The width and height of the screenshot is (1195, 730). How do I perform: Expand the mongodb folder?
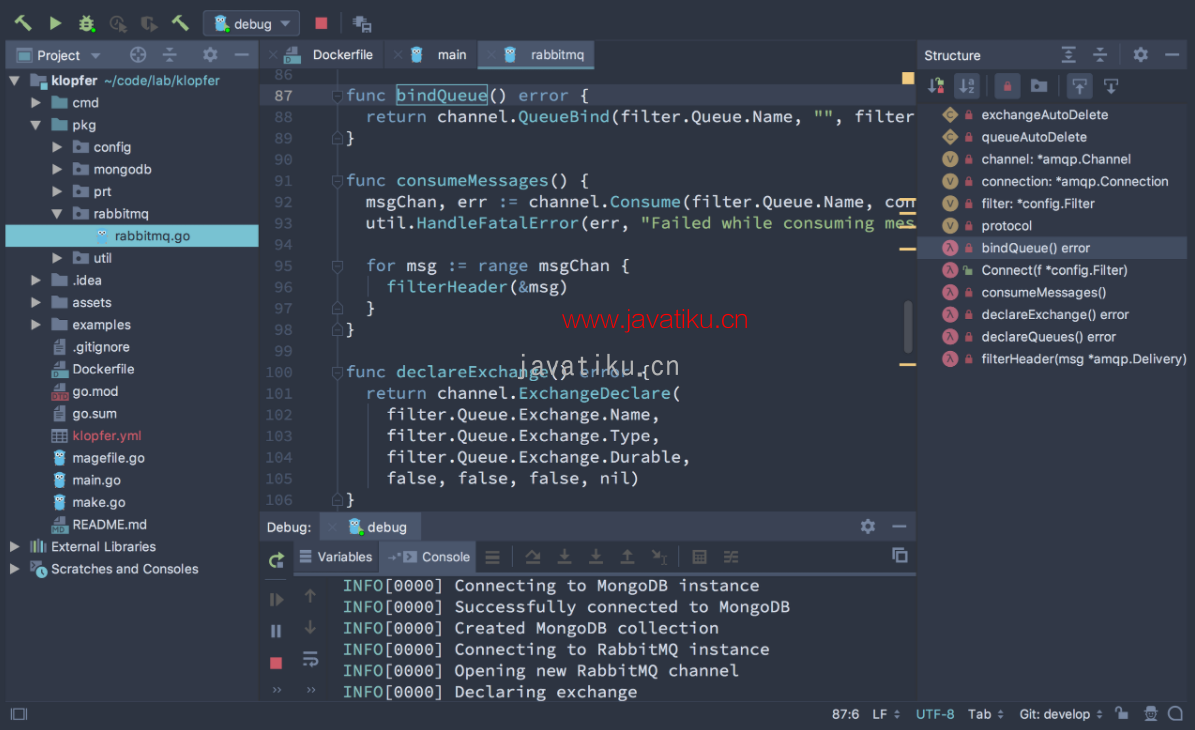click(57, 169)
